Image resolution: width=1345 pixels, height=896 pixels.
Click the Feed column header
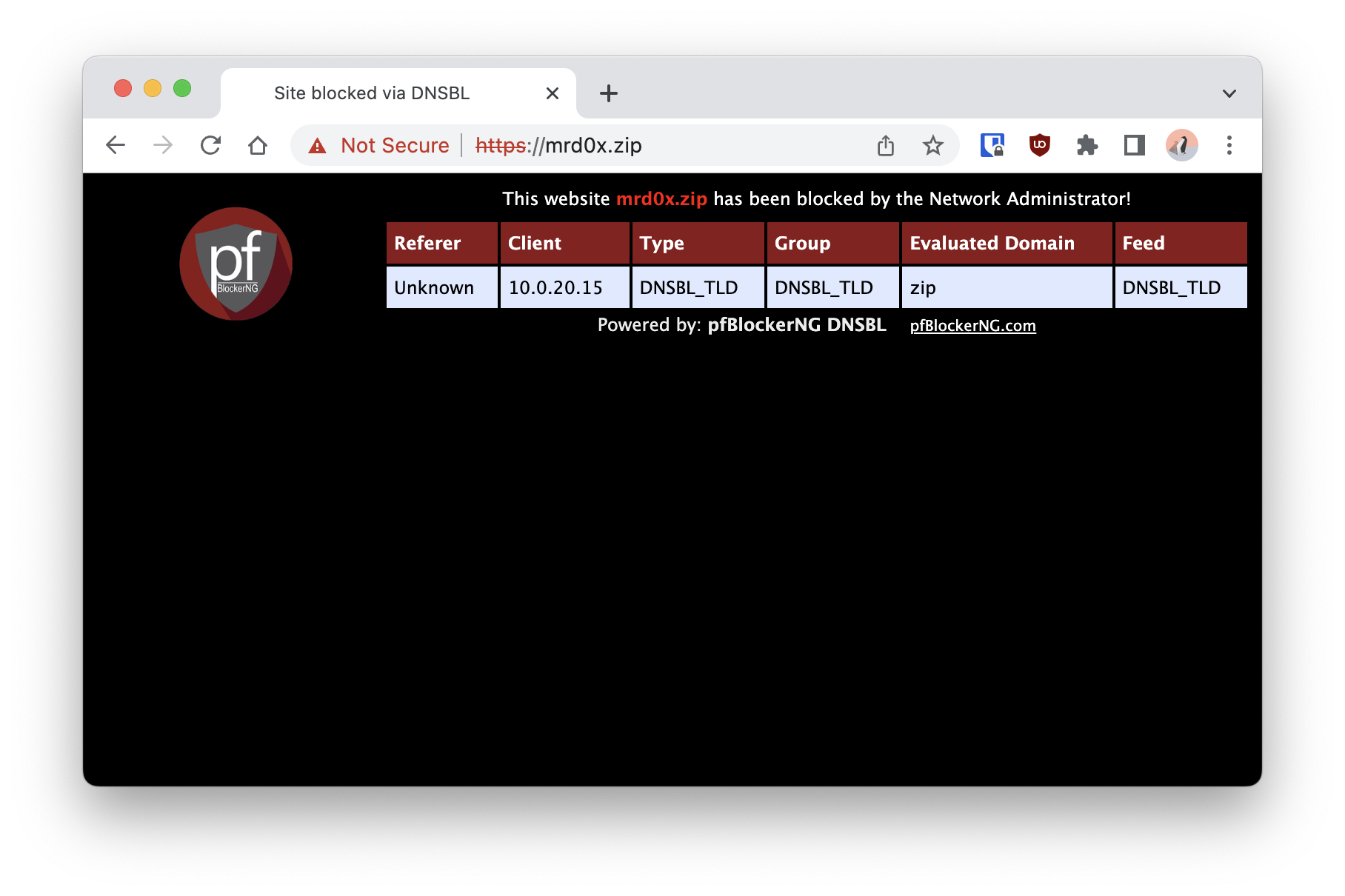[x=1181, y=243]
